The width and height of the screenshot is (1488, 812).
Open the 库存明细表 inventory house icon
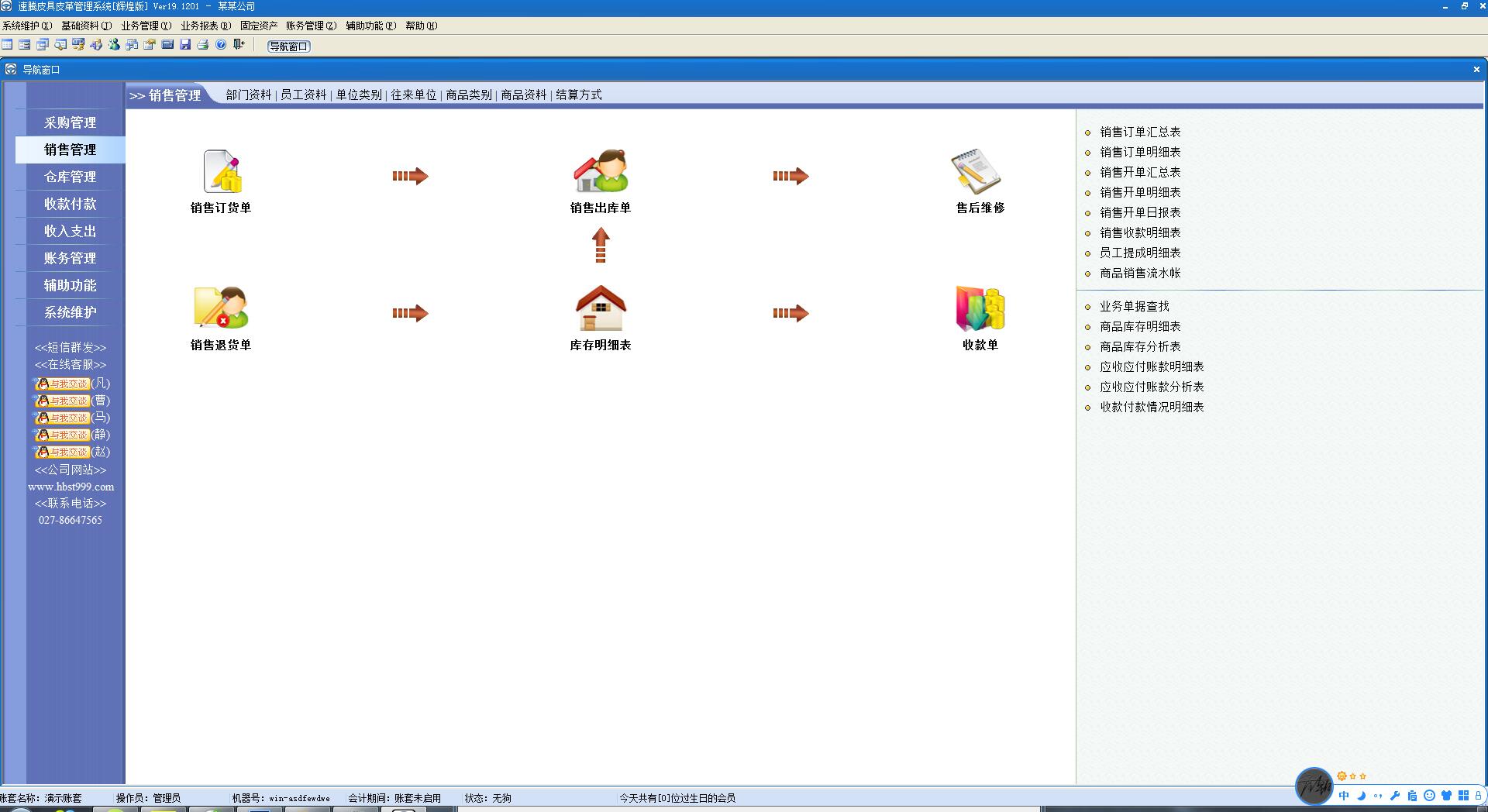coord(601,309)
